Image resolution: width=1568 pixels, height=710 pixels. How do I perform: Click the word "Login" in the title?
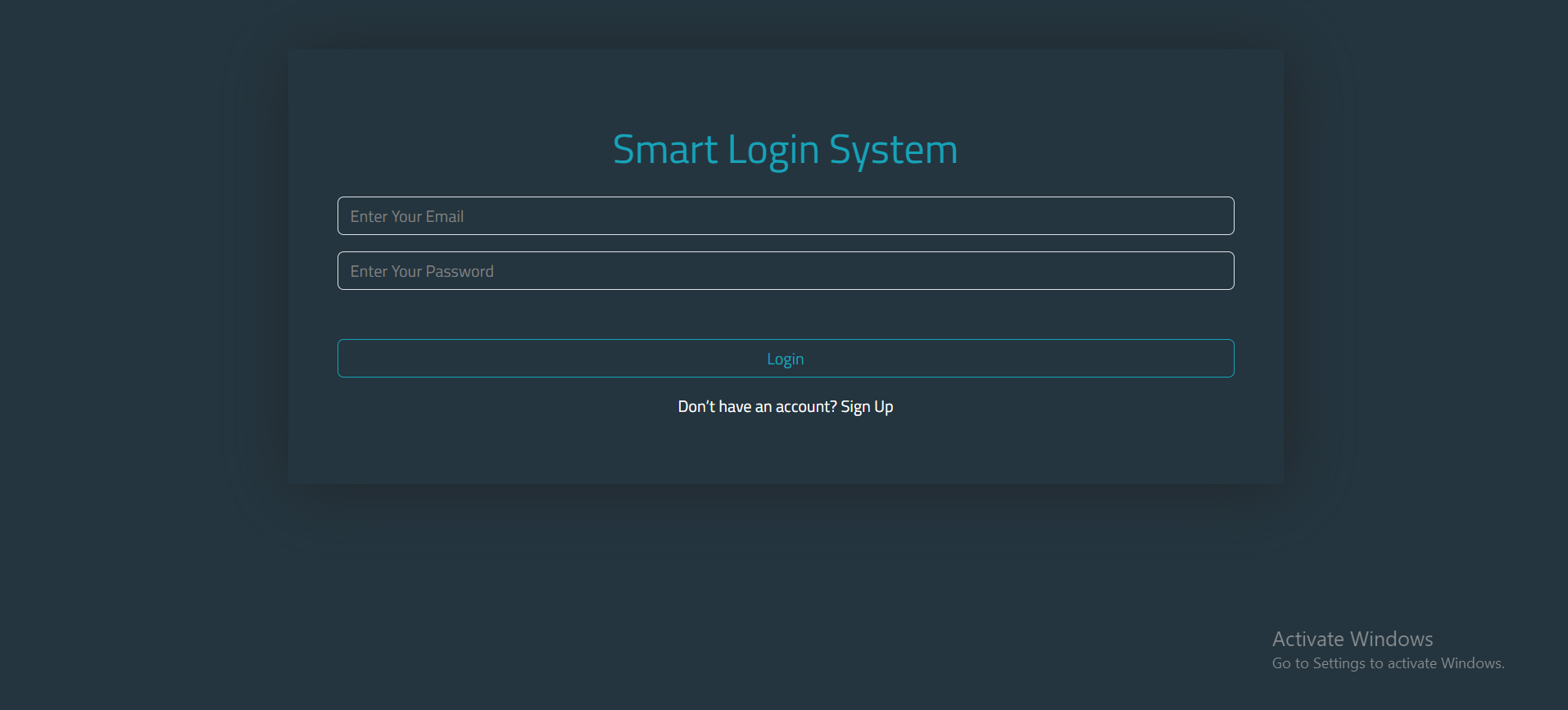773,150
